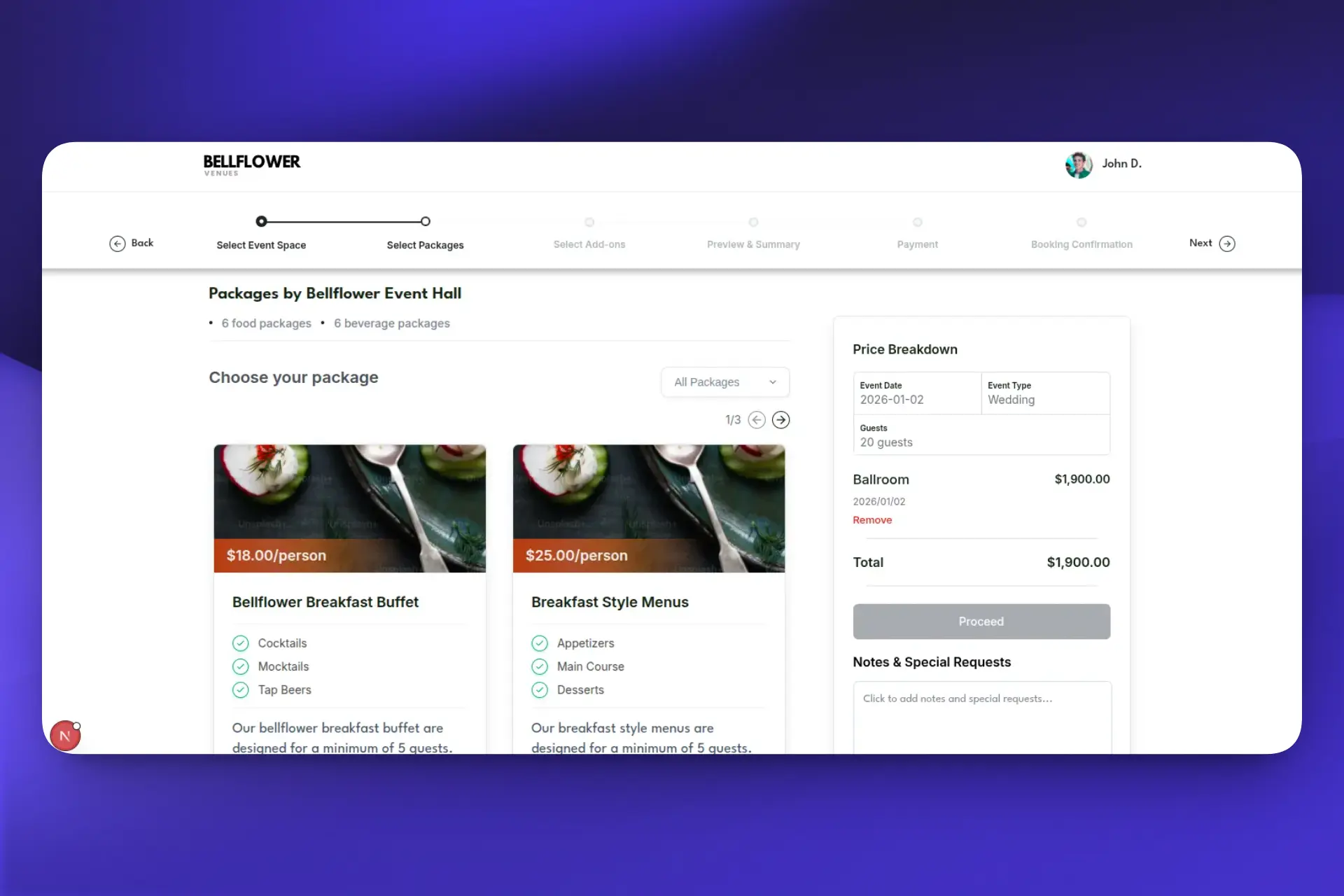Screen dimensions: 1344x896
Task: Click the John D. username text
Action: tap(1121, 164)
